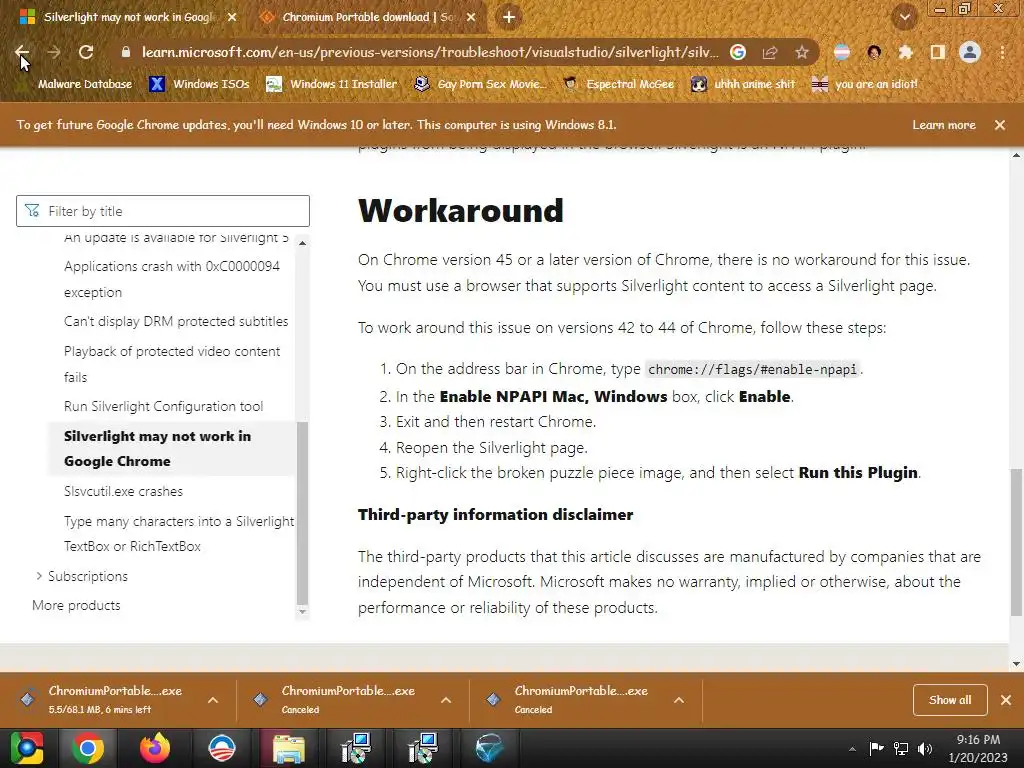The image size is (1024, 768).
Task: Open the Chrome three-dot menu
Action: tap(1002, 52)
